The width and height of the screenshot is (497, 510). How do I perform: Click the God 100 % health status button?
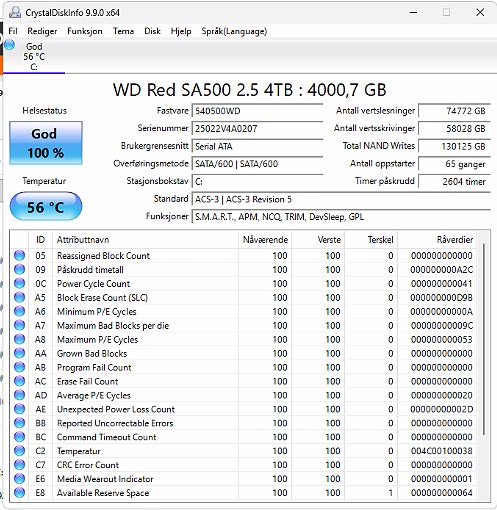point(46,143)
